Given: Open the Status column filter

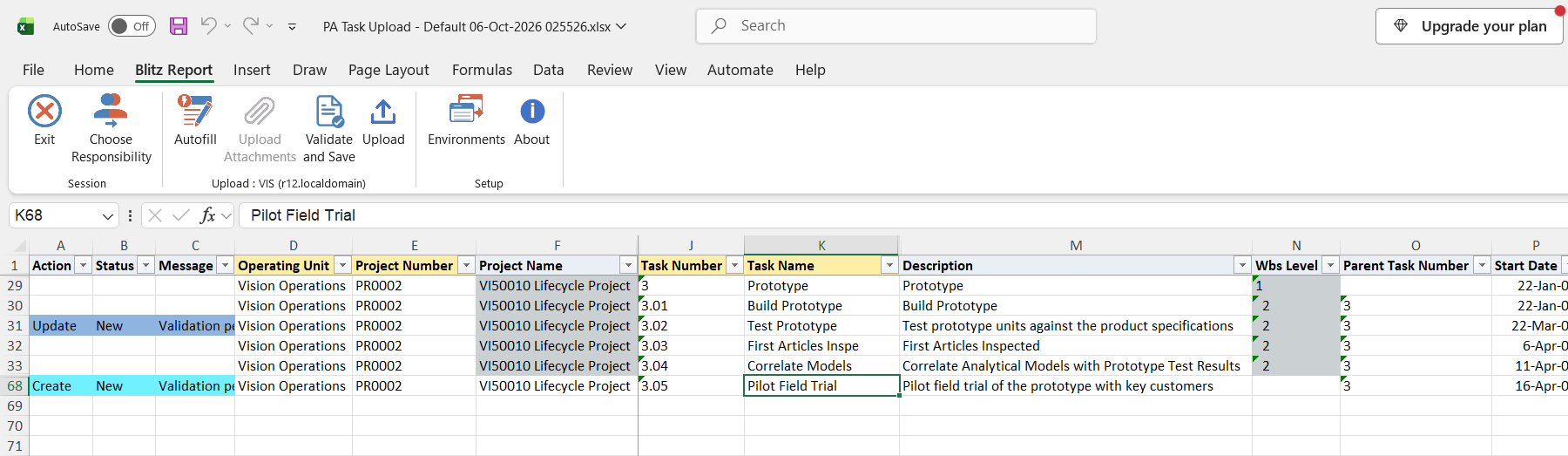Looking at the screenshot, I should (x=146, y=265).
